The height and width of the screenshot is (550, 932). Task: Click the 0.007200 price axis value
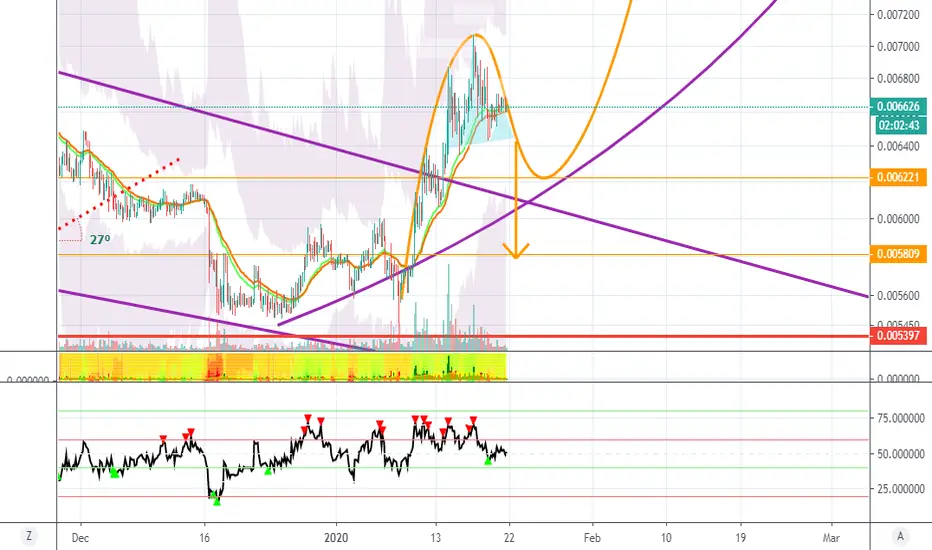point(898,15)
